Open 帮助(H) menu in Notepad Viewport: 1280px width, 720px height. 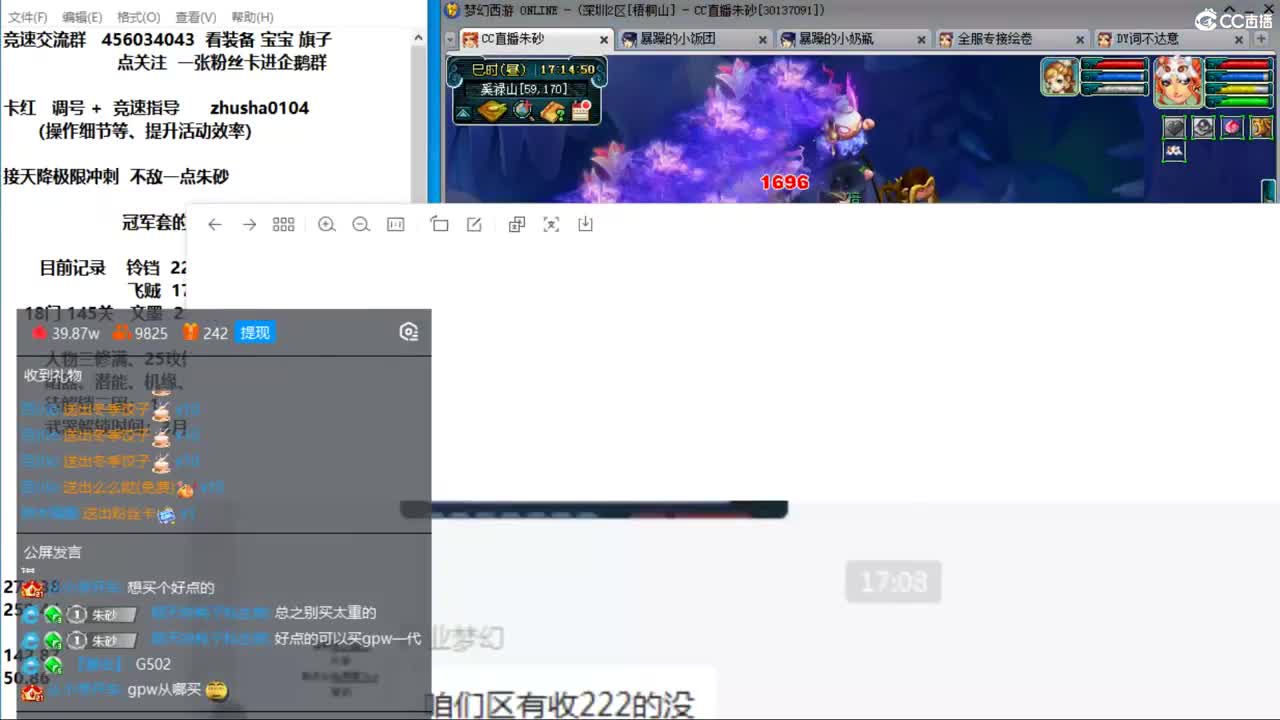(252, 17)
